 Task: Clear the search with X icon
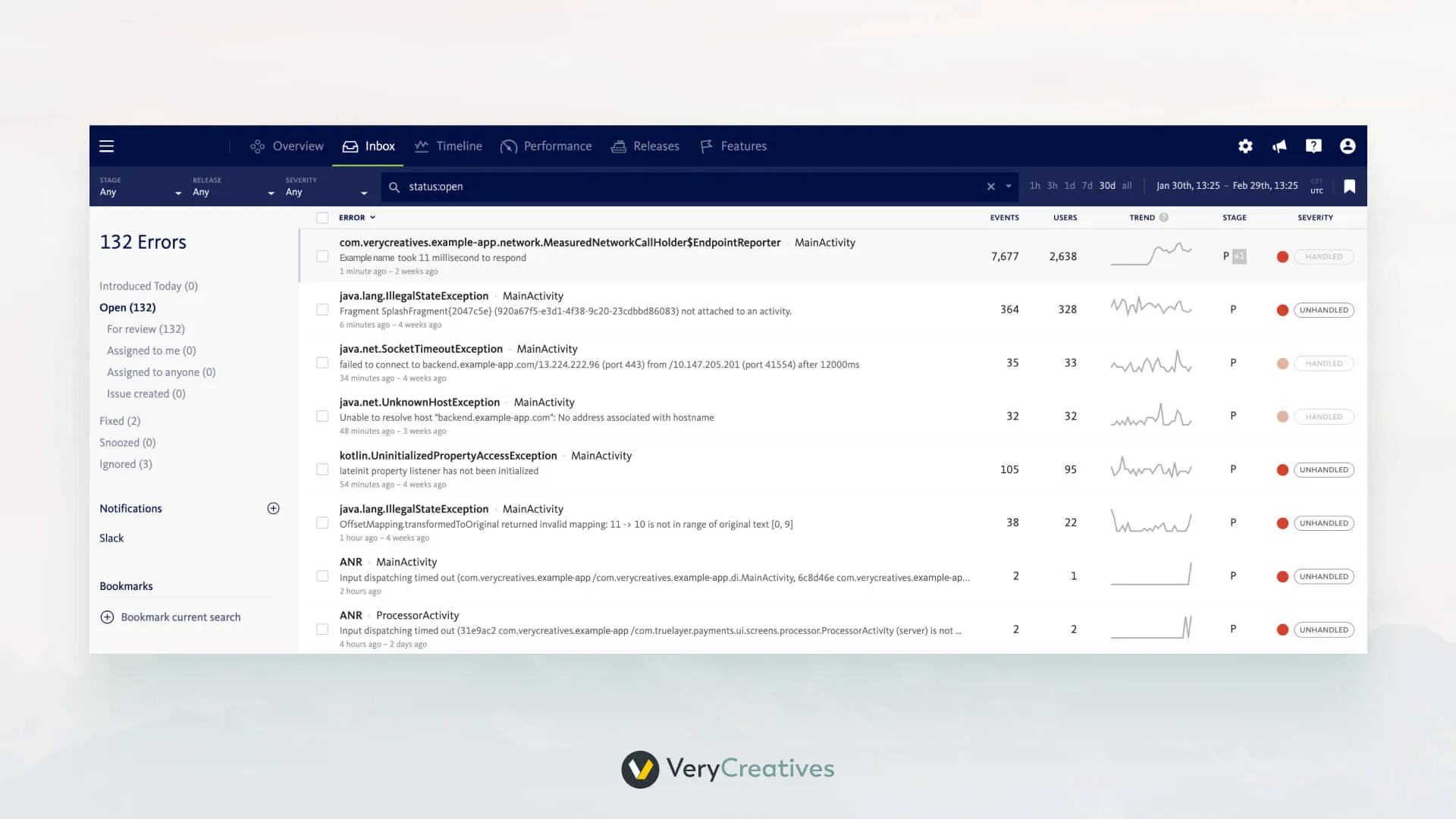990,187
